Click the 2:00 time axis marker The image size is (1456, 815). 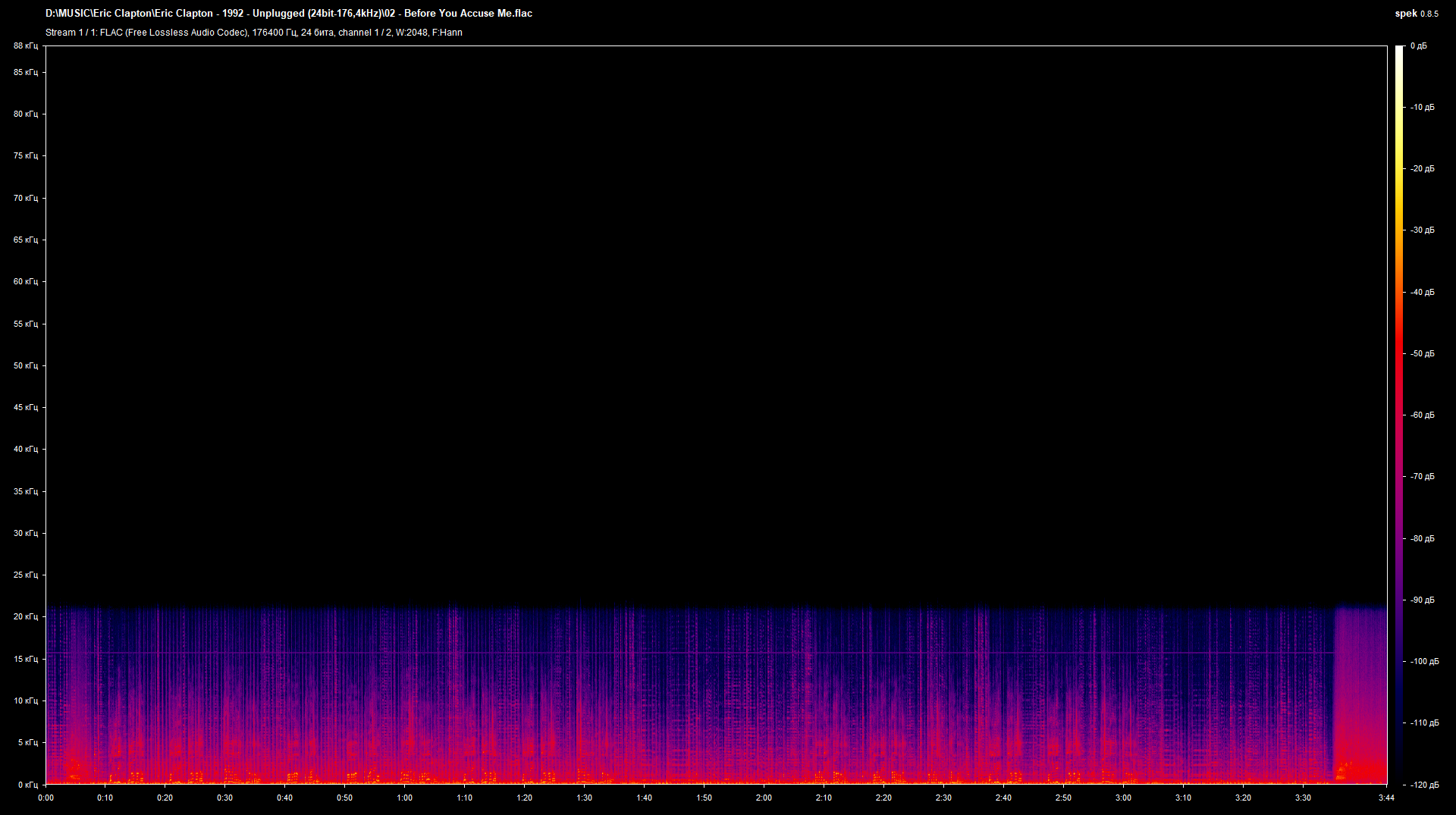pos(764,798)
